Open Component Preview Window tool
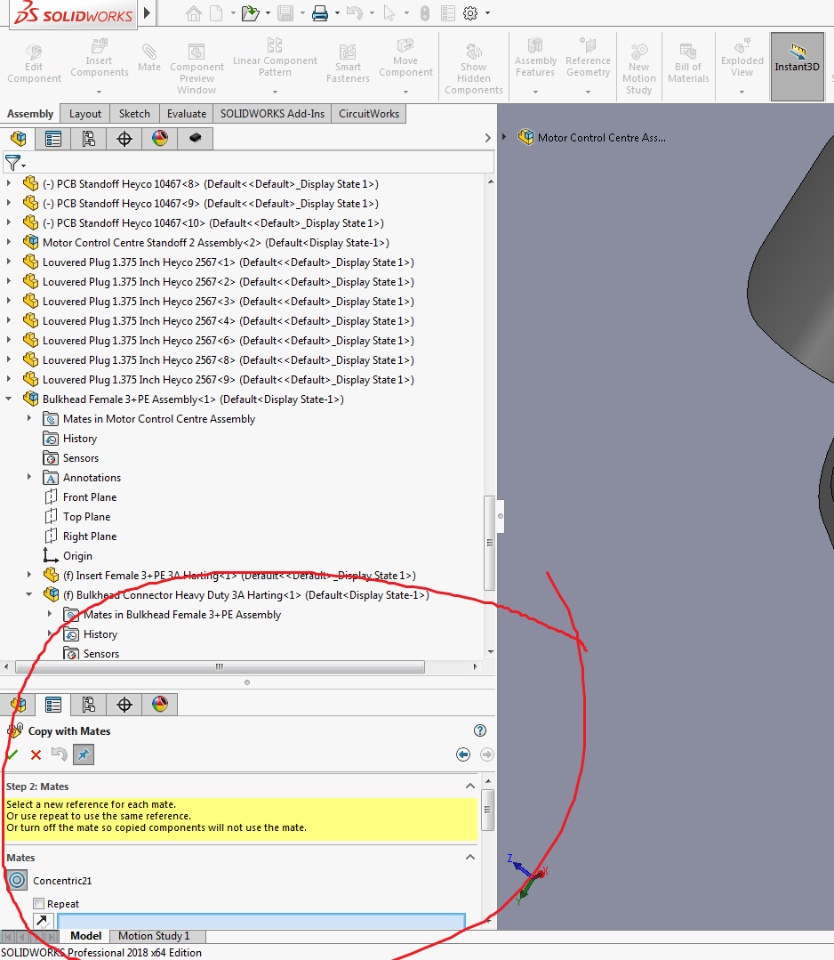 point(197,69)
